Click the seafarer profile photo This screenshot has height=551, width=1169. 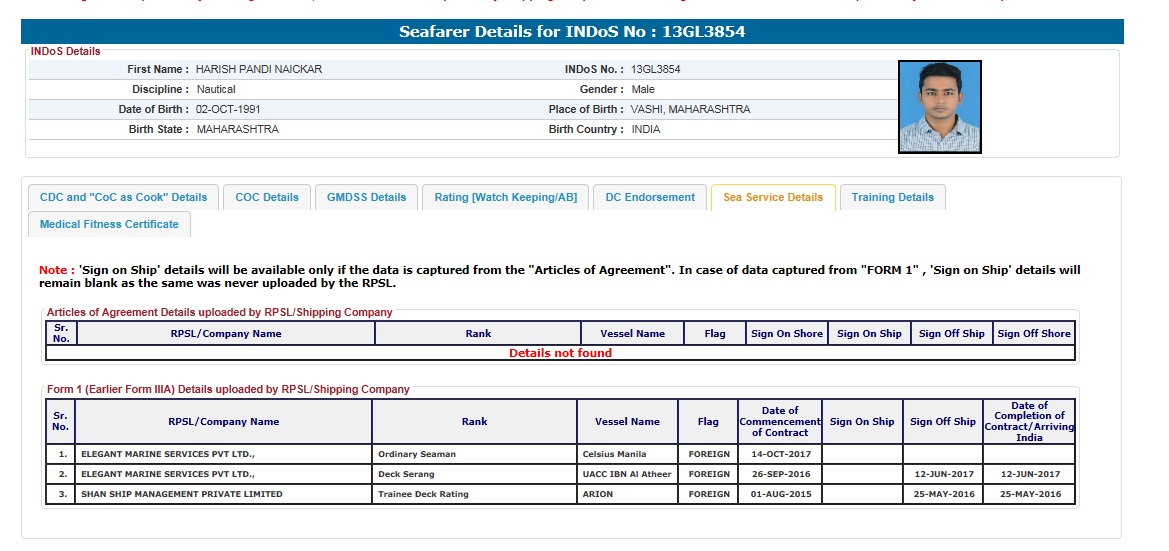click(x=939, y=107)
